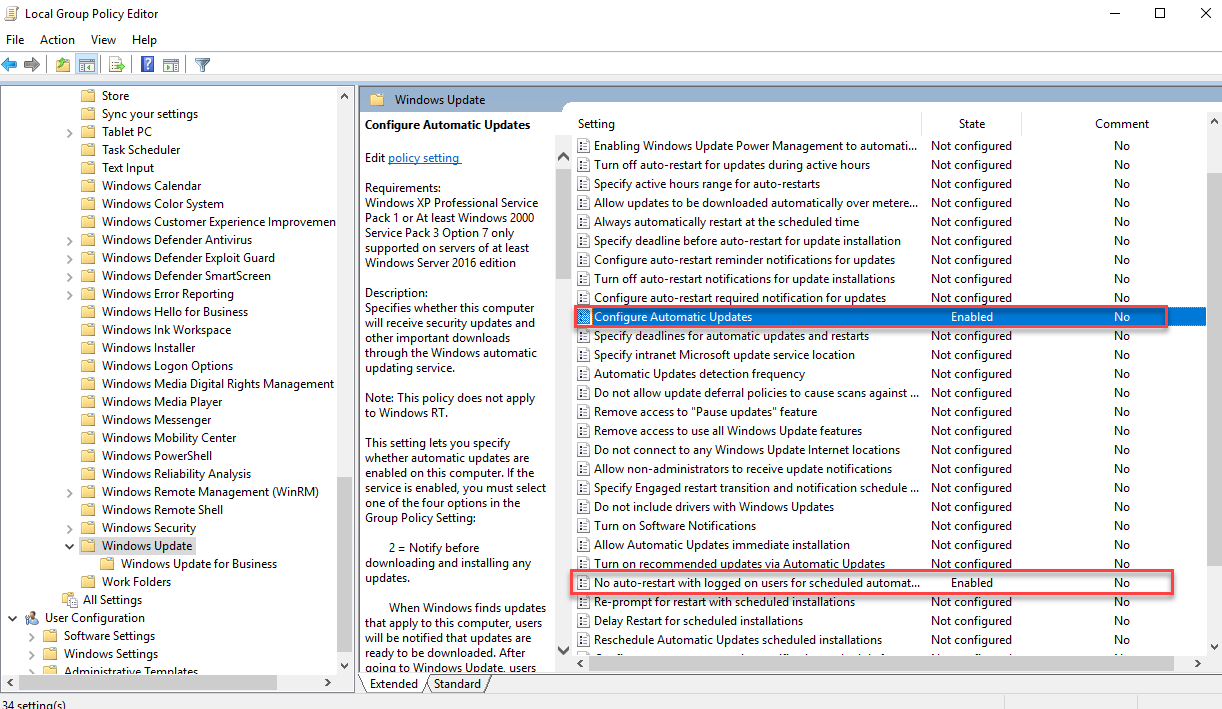Image resolution: width=1222 pixels, height=709 pixels.
Task: Click the All Settings tree icon
Action: pos(70,600)
